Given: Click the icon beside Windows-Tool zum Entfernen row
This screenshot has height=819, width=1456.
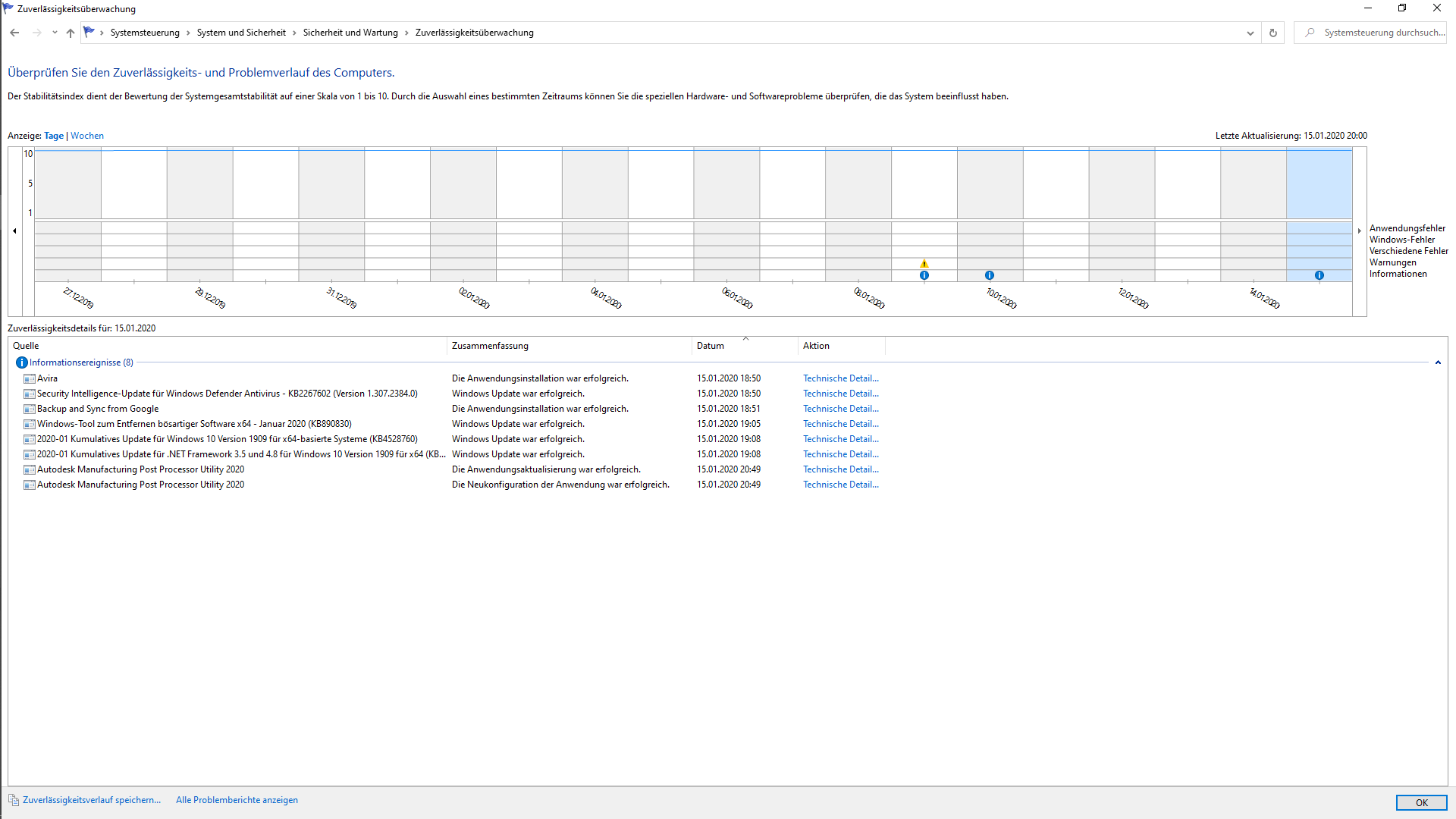Looking at the screenshot, I should (30, 424).
